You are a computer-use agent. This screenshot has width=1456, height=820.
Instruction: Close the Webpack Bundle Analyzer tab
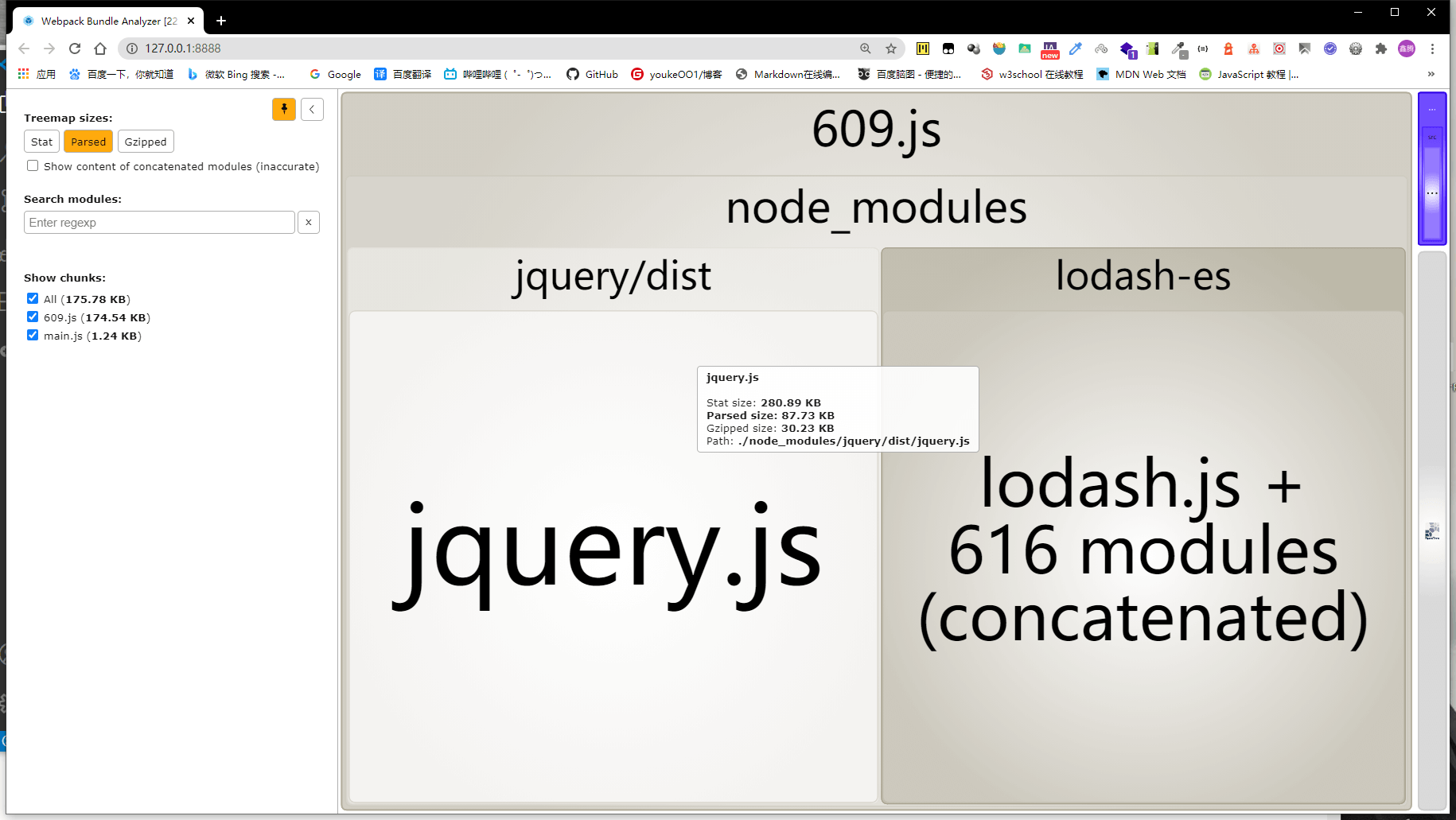[191, 21]
